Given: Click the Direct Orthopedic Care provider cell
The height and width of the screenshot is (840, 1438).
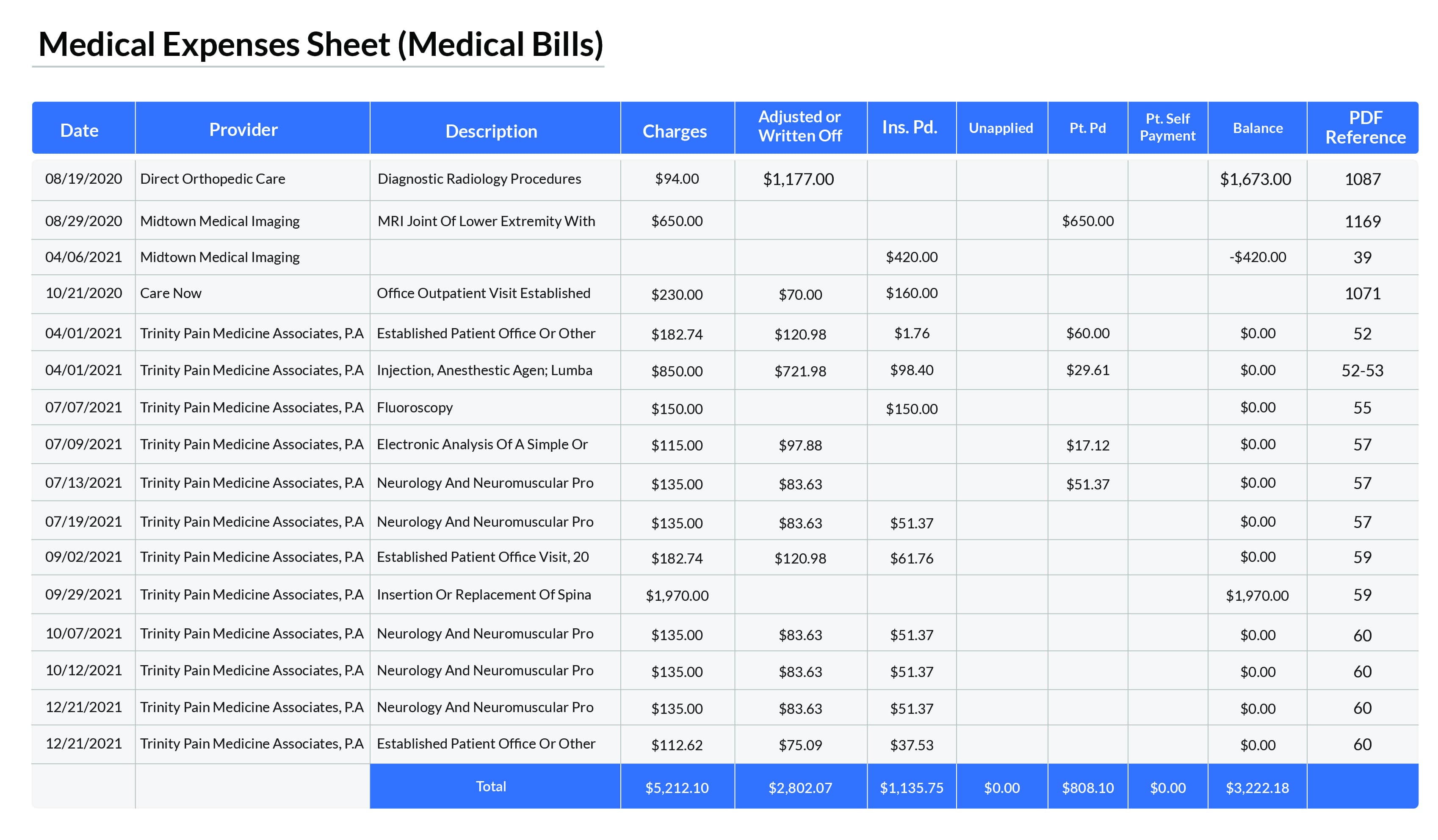Looking at the screenshot, I should point(212,179).
